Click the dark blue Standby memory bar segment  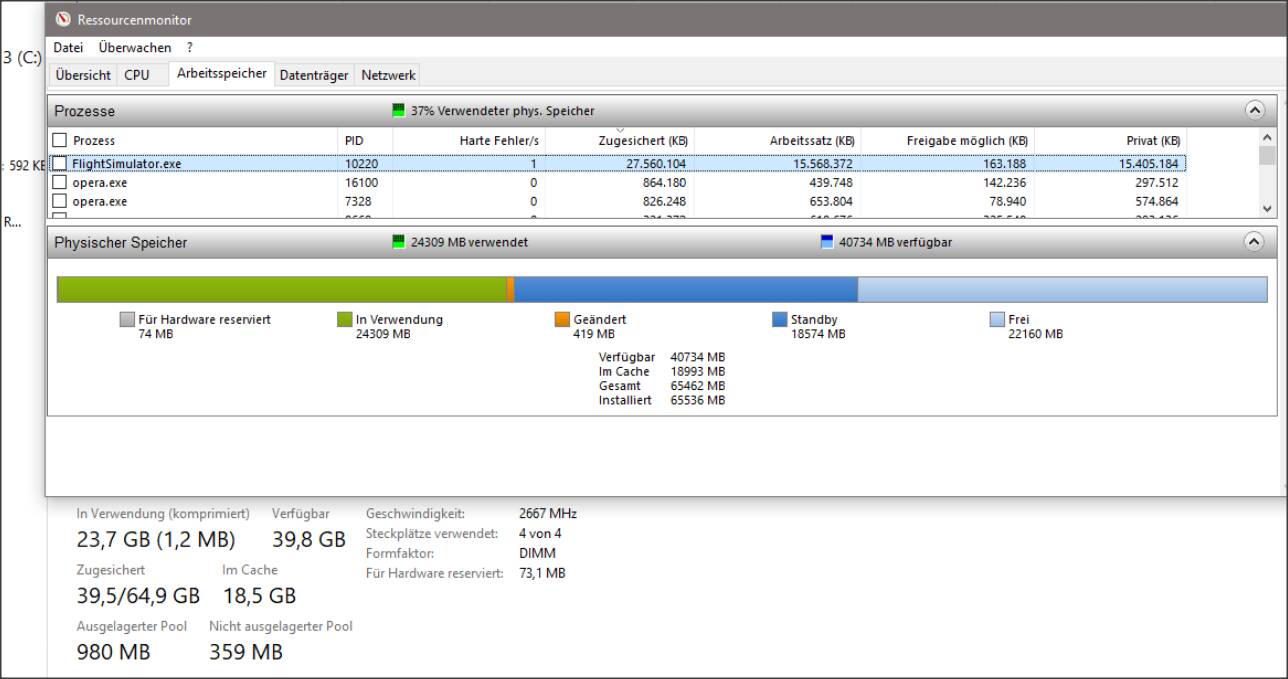[686, 289]
